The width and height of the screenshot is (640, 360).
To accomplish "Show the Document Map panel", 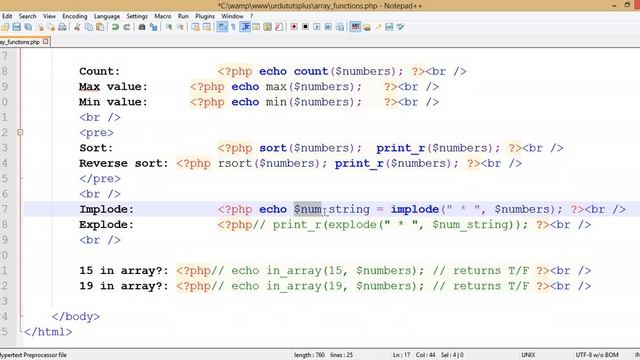I will tap(268, 27).
